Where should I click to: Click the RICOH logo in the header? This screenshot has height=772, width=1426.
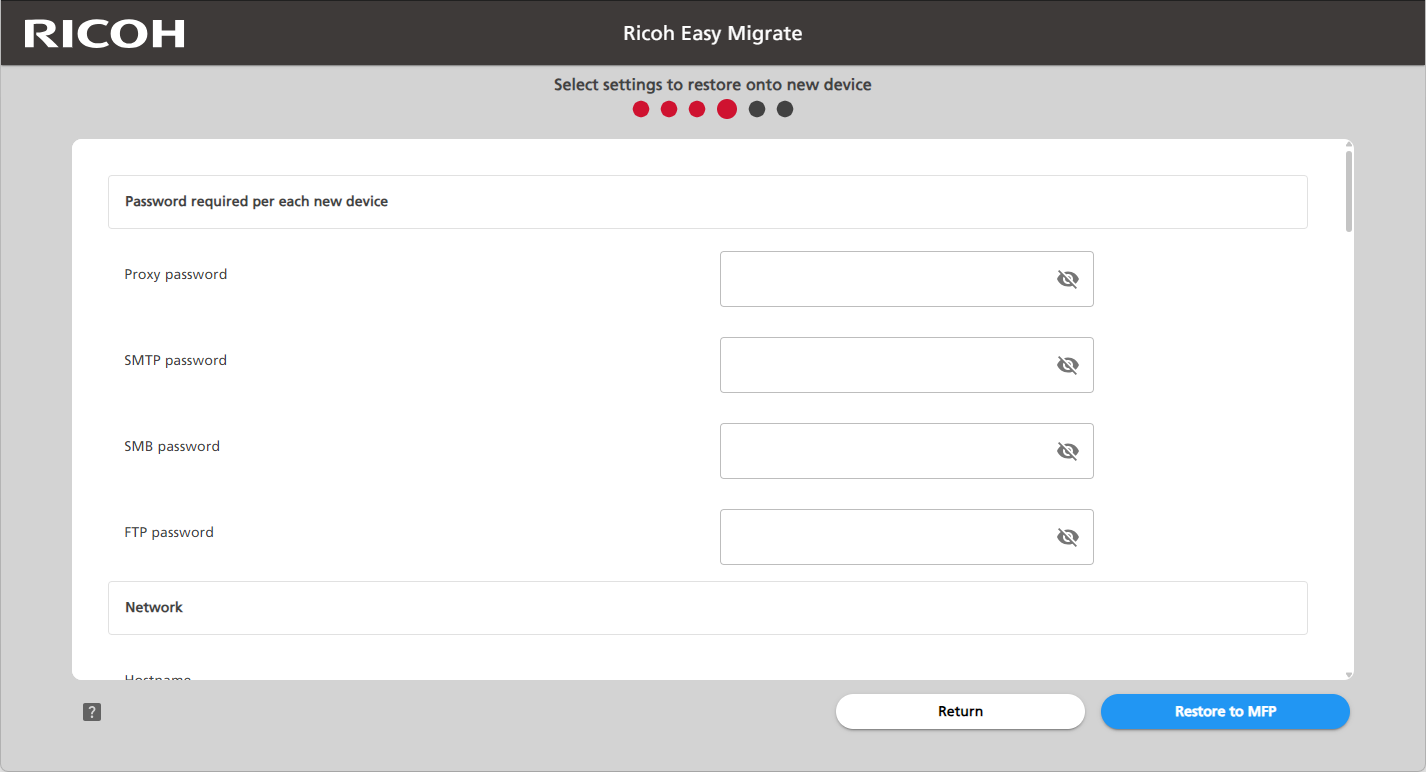click(x=104, y=33)
